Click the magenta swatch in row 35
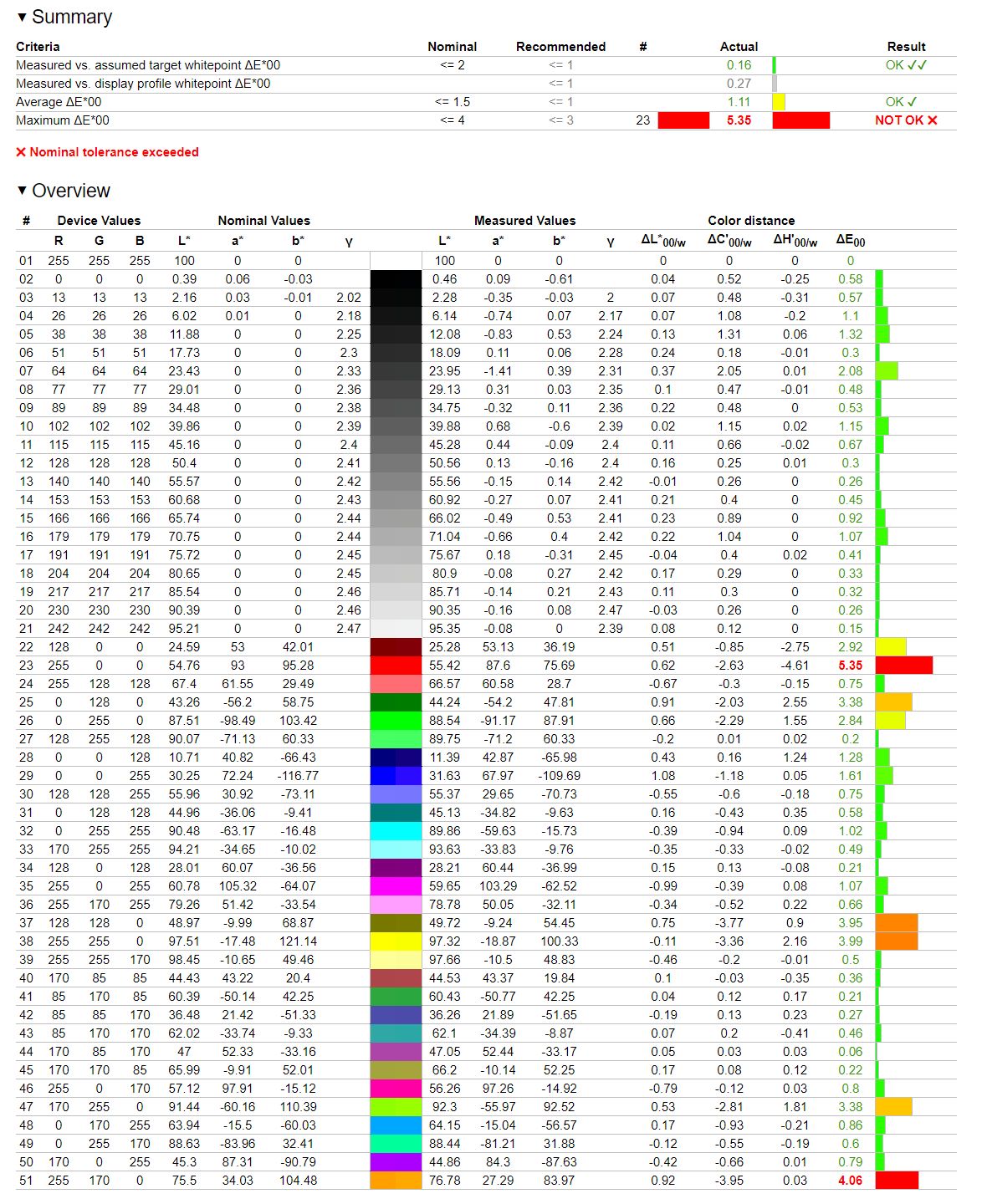Viewport: 987px width, 1204px height. pyautogui.click(x=396, y=886)
